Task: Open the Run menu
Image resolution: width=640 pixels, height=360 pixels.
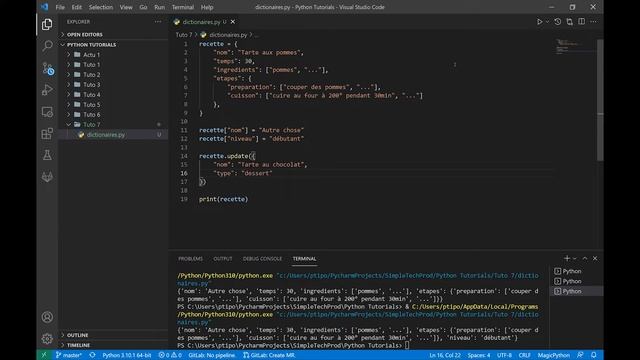Action: (160, 7)
